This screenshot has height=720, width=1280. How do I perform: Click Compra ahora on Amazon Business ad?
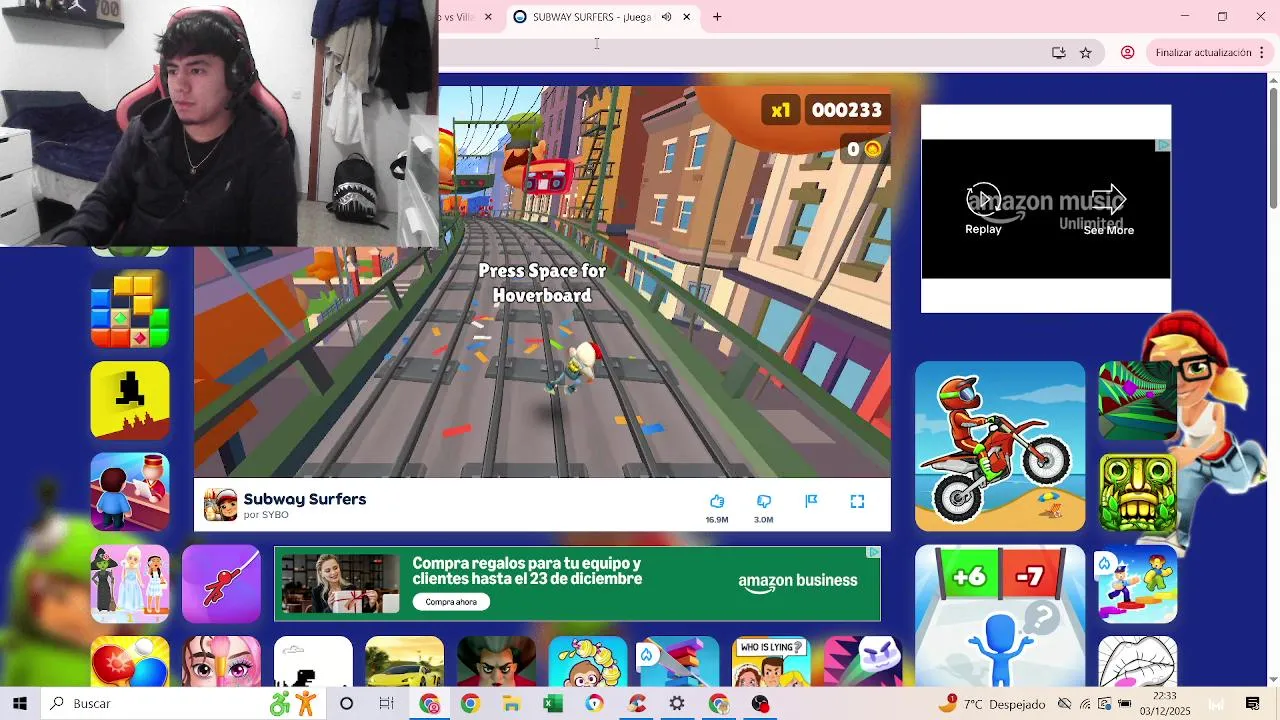tap(451, 602)
